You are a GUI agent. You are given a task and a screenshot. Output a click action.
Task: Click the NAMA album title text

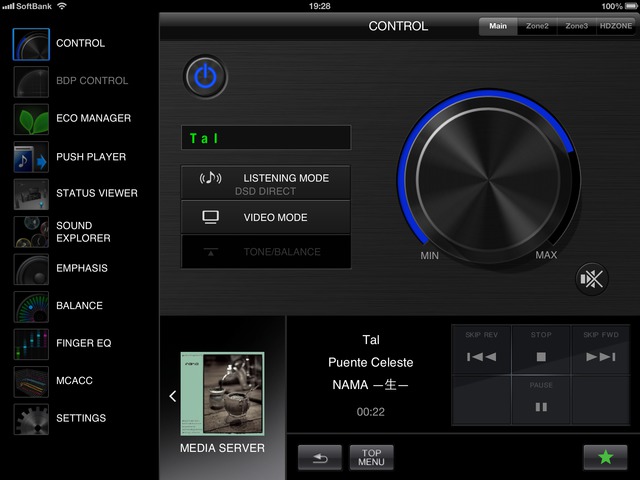click(370, 385)
